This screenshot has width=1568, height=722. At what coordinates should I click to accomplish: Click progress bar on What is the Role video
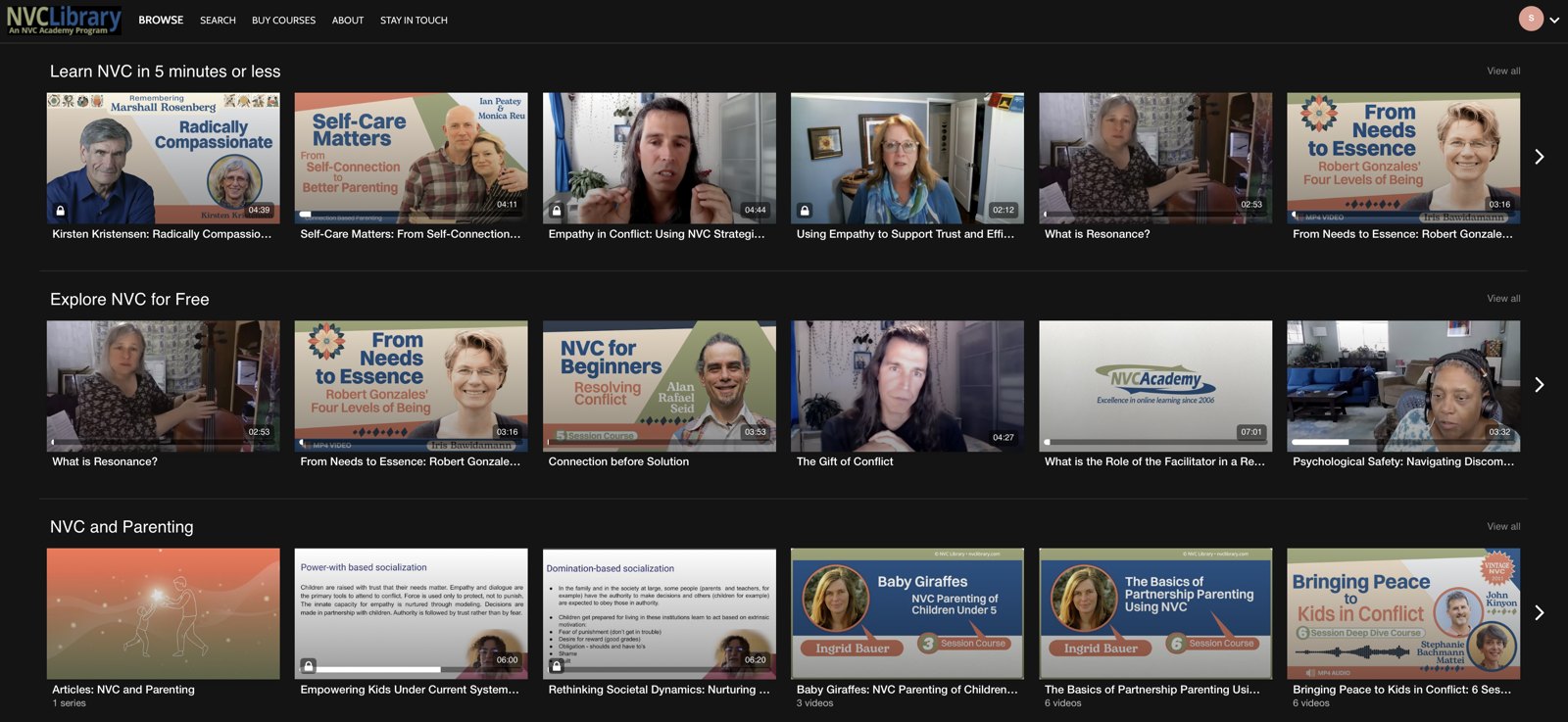click(1155, 443)
